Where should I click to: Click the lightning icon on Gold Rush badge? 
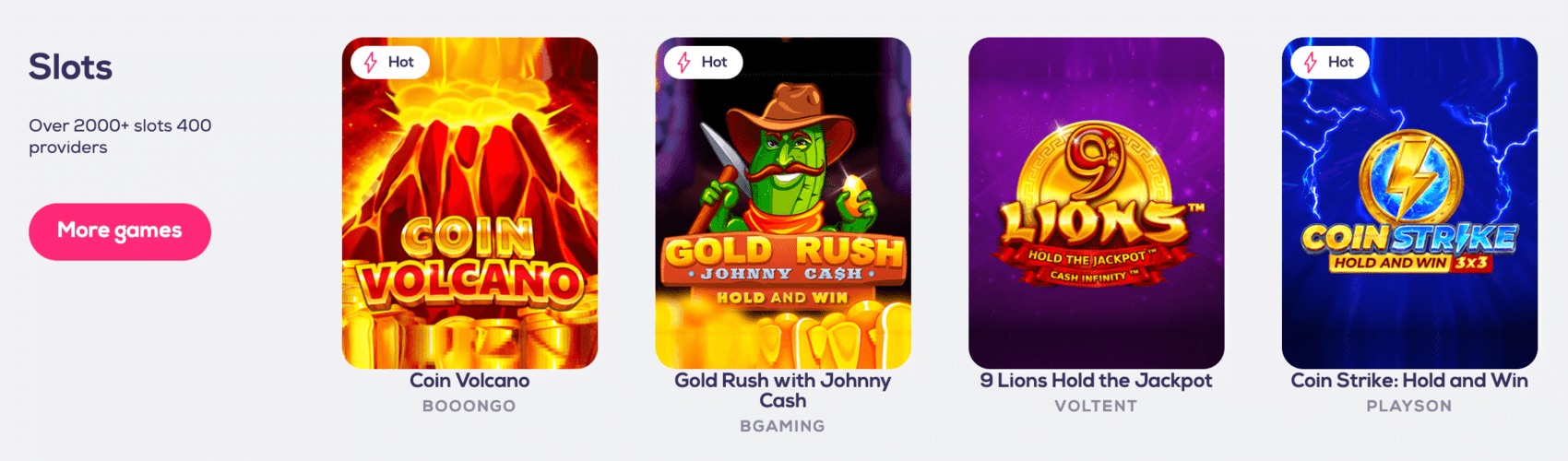pyautogui.click(x=684, y=62)
